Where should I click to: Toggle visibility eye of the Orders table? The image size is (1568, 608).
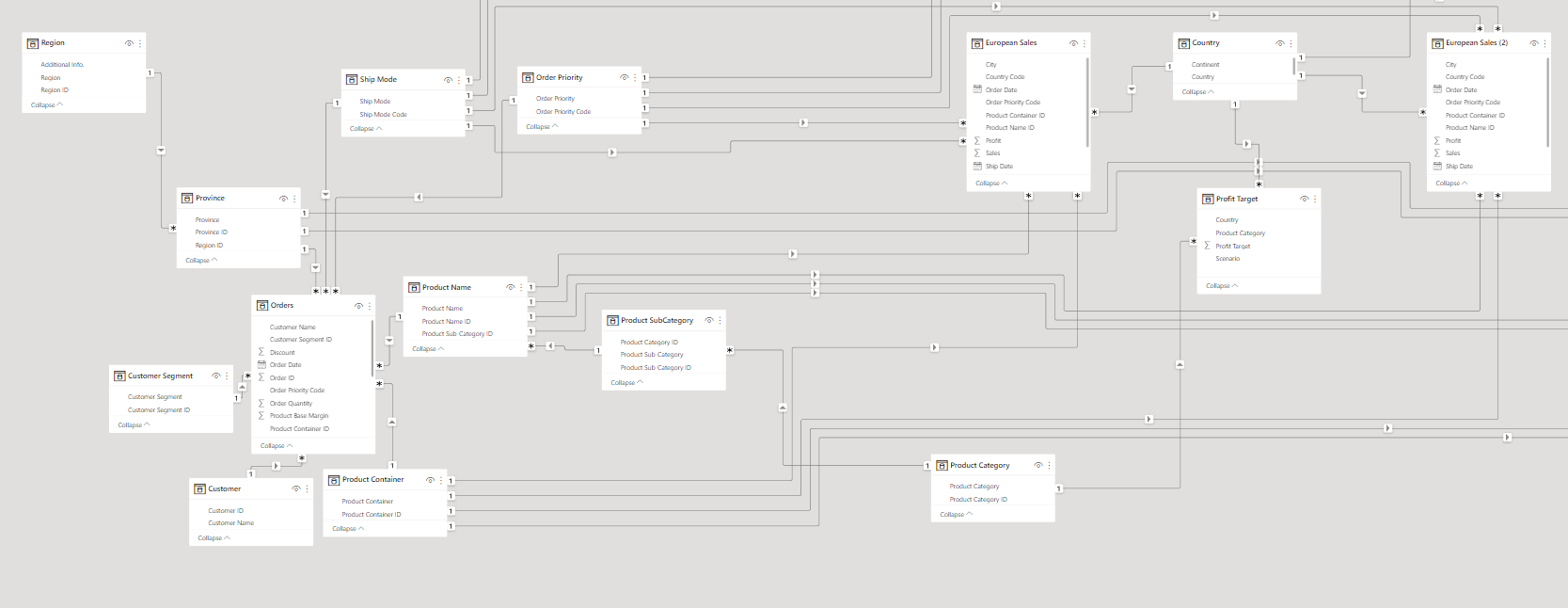[x=358, y=306]
